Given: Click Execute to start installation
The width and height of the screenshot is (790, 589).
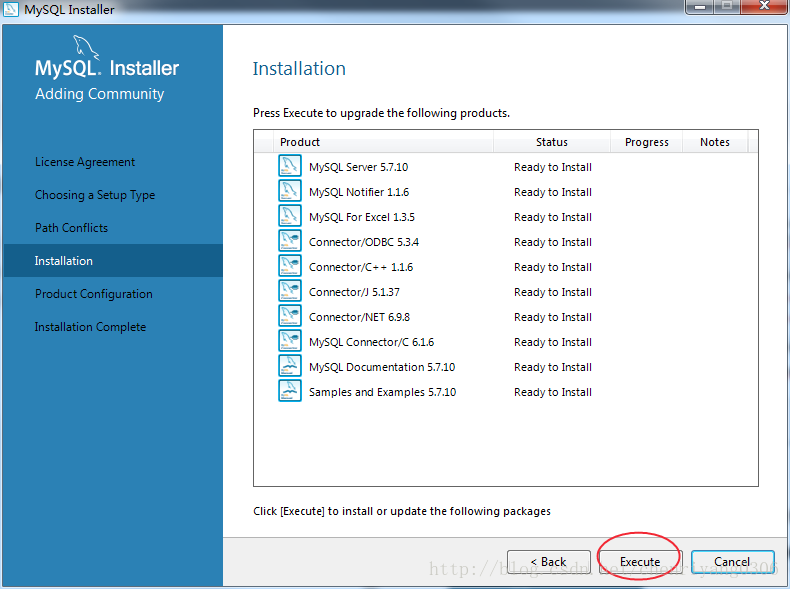Looking at the screenshot, I should click(x=640, y=562).
